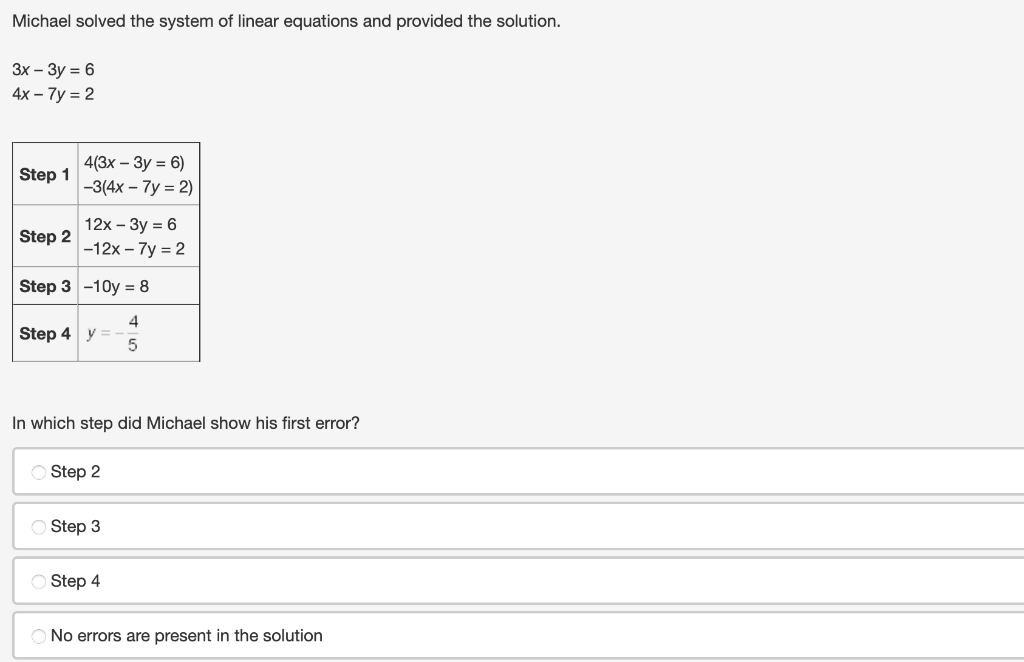Click the 'In which step did Michael' question text
Screen dimensions: 1024x662
point(186,423)
